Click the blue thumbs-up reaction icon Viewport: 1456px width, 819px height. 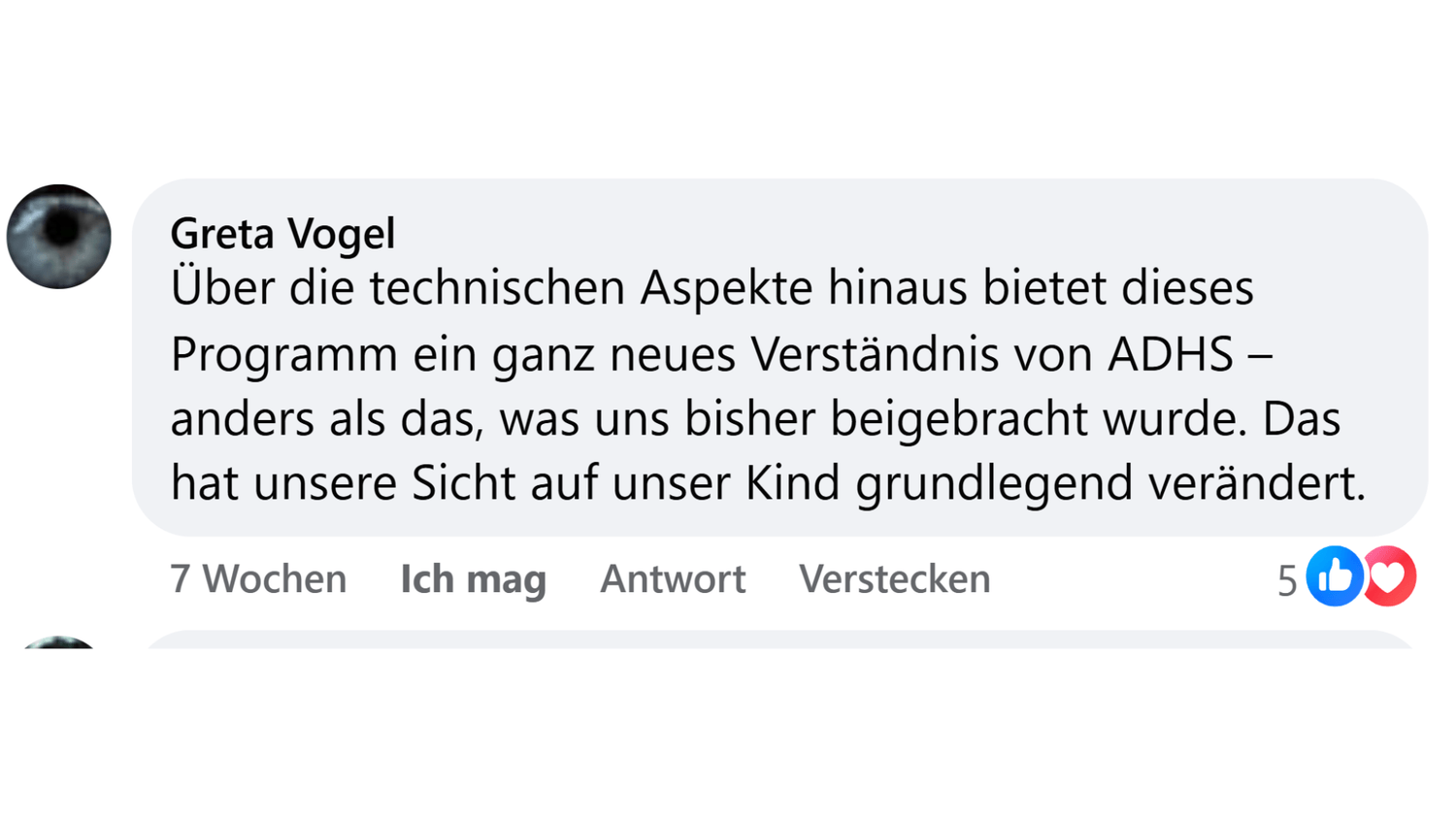(1335, 576)
